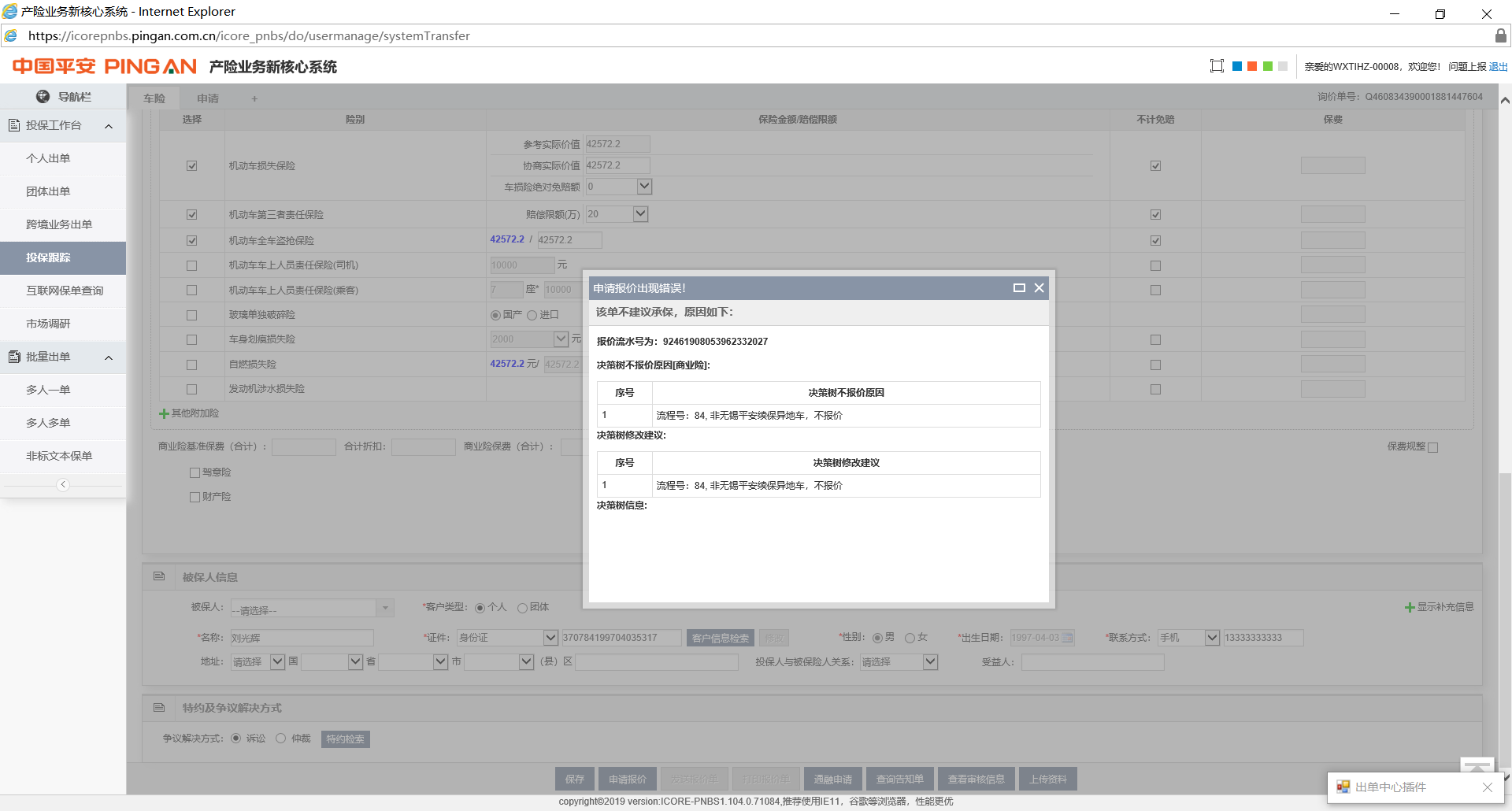1512x811 pixels.
Task: Select the blue theme color swatch
Action: 1237,66
